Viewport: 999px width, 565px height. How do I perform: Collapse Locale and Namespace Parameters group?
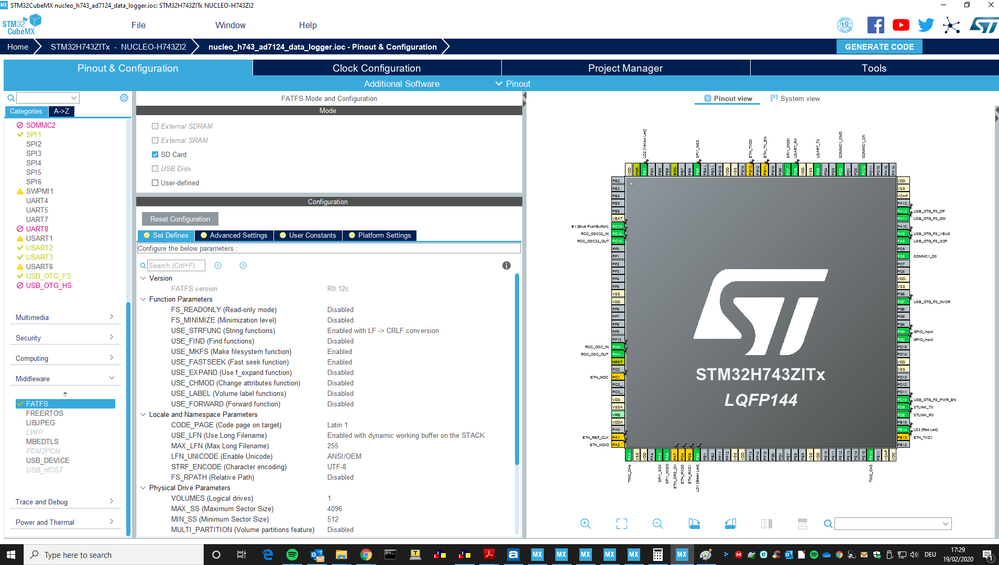point(143,415)
